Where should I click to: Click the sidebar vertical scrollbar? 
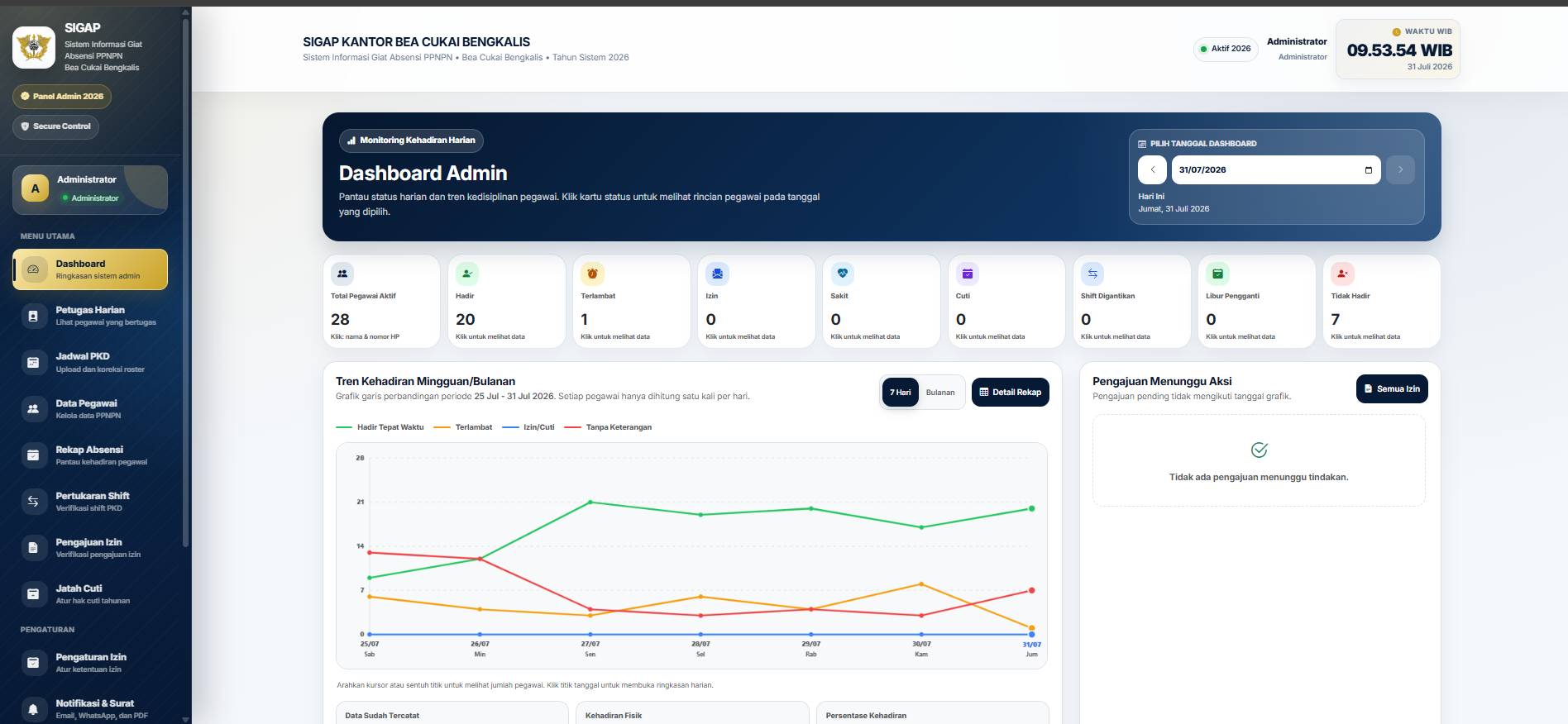pos(186,281)
